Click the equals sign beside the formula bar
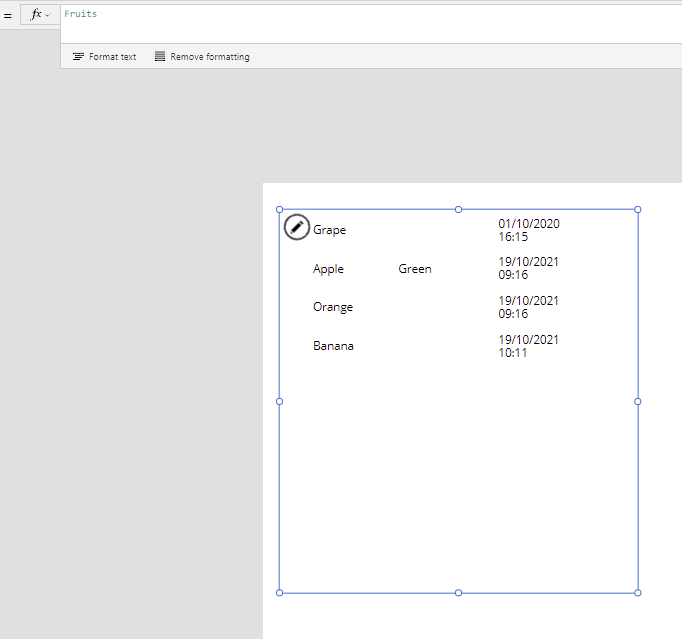This screenshot has width=682, height=639. [x=8, y=16]
